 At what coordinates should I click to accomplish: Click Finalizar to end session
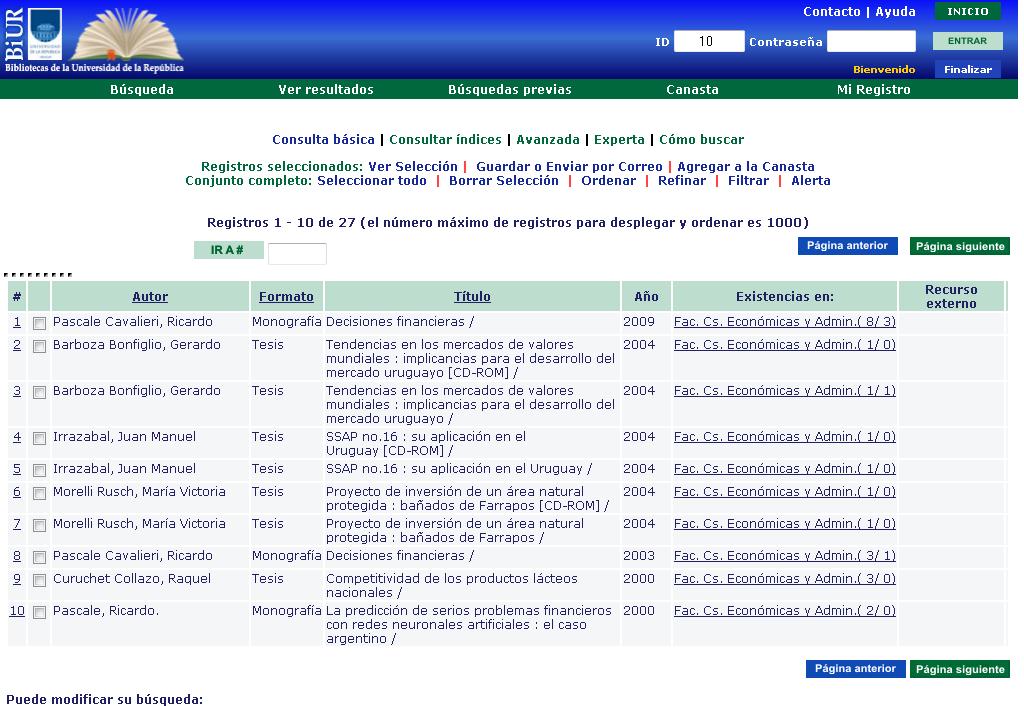[967, 68]
